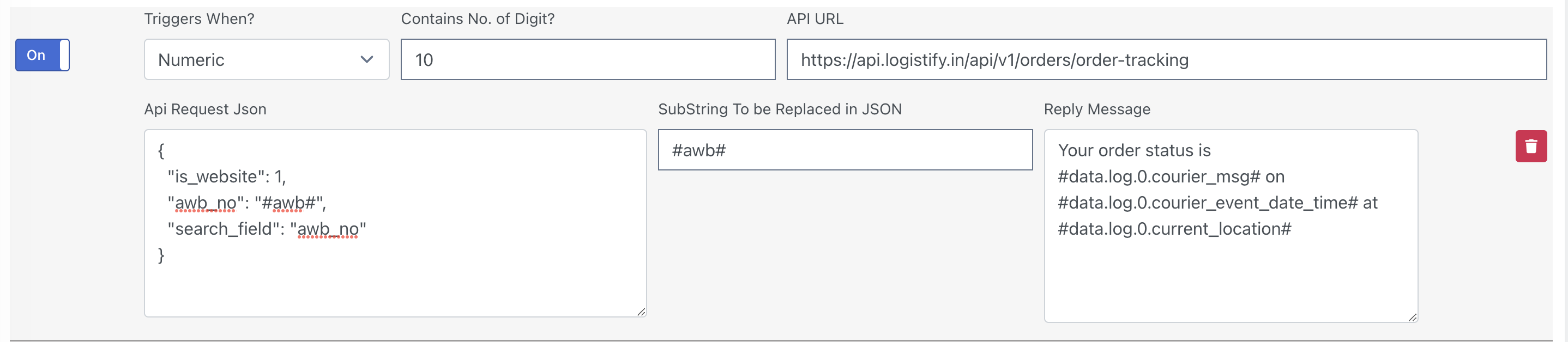Image resolution: width=1568 pixels, height=342 pixels.
Task: Grab the Api Request Json resize handle
Action: (641, 312)
